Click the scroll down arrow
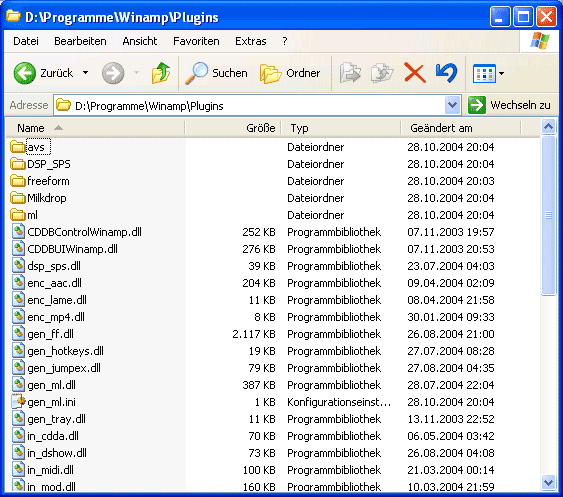Viewport: 563px width, 497px height. coord(548,483)
